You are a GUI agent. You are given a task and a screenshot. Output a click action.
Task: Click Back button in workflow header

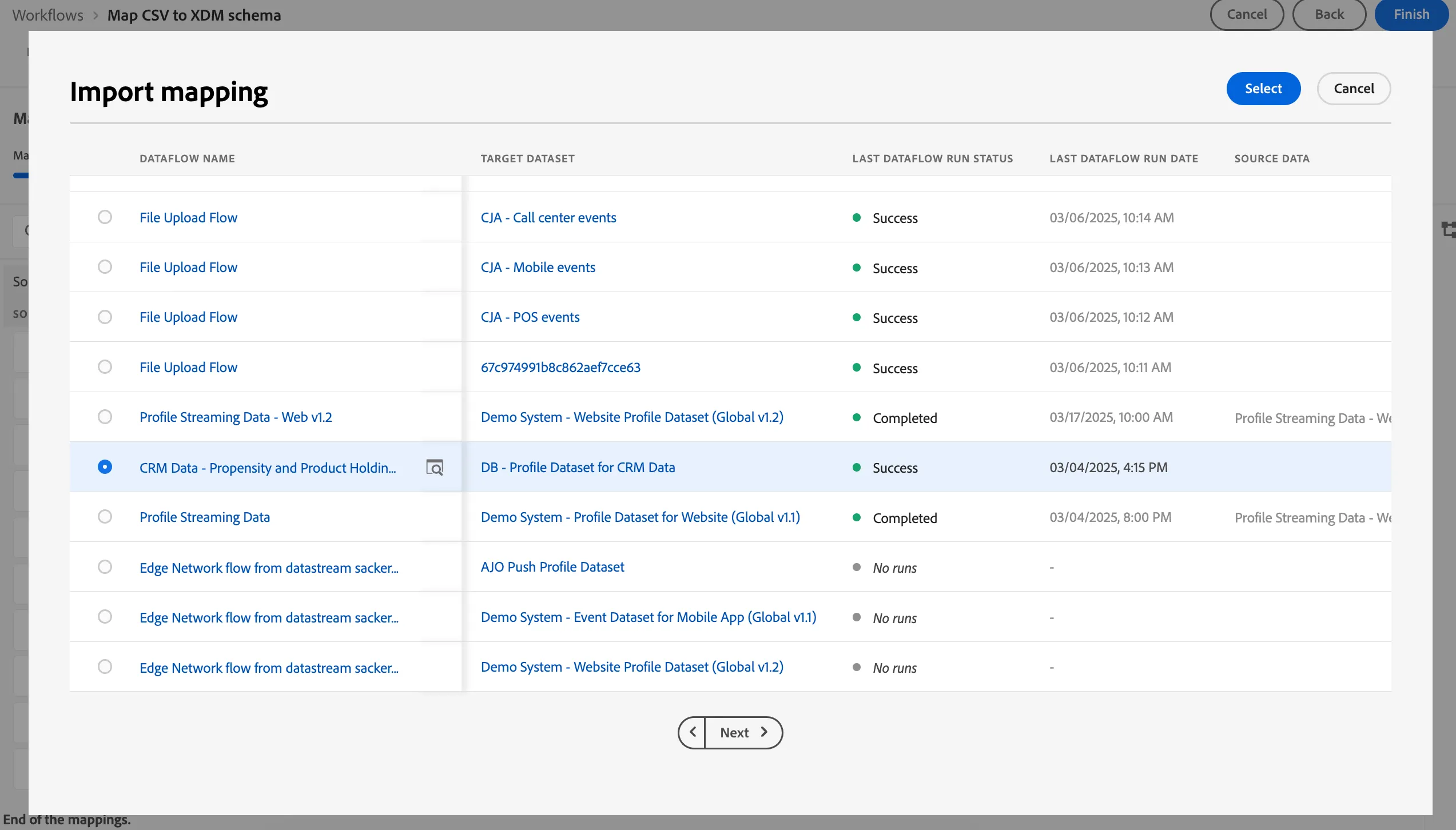(1329, 14)
